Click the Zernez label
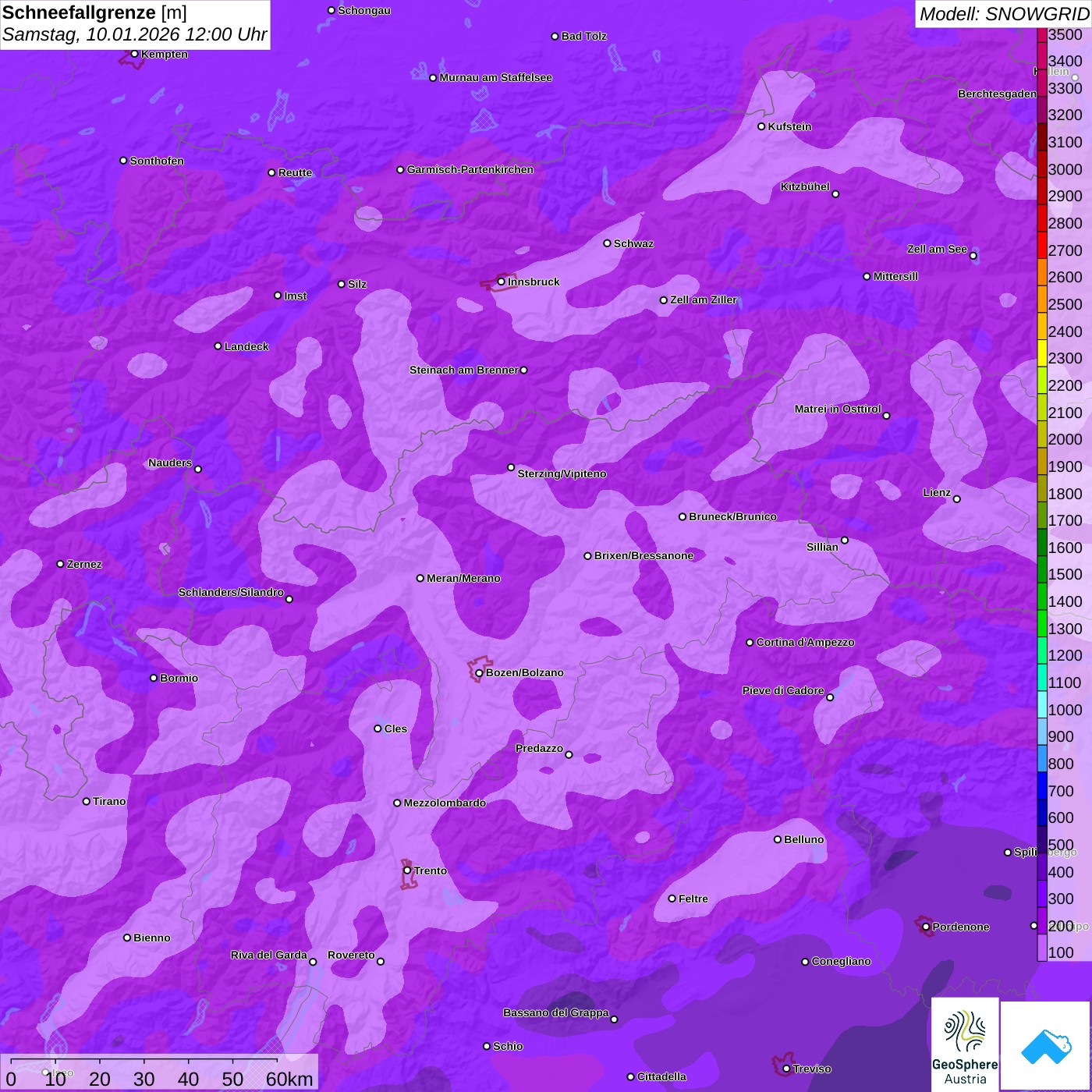 (x=84, y=564)
